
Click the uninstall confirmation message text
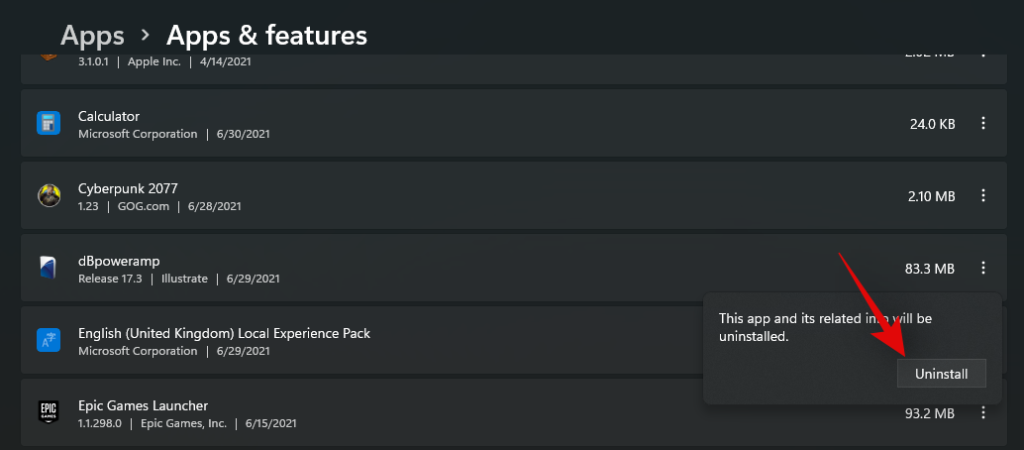(x=825, y=327)
